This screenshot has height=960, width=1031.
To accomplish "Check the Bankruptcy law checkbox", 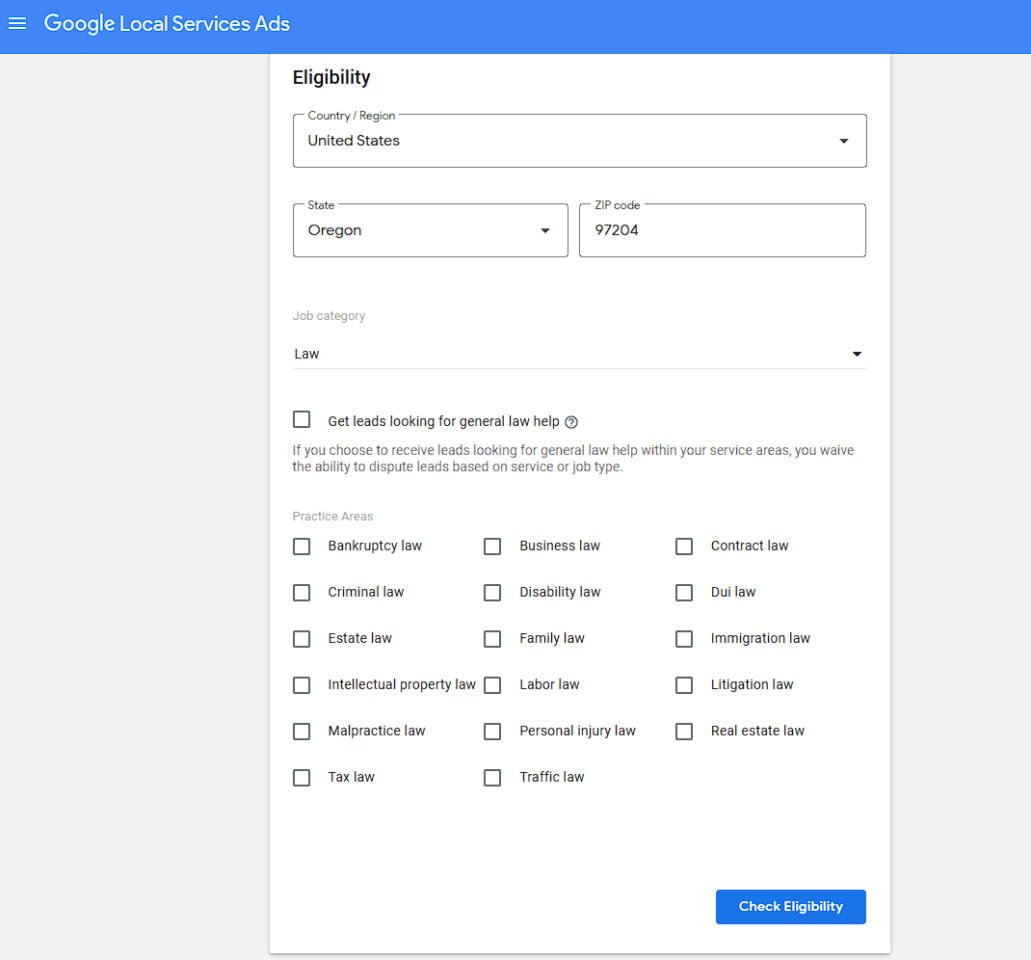I will pyautogui.click(x=302, y=547).
